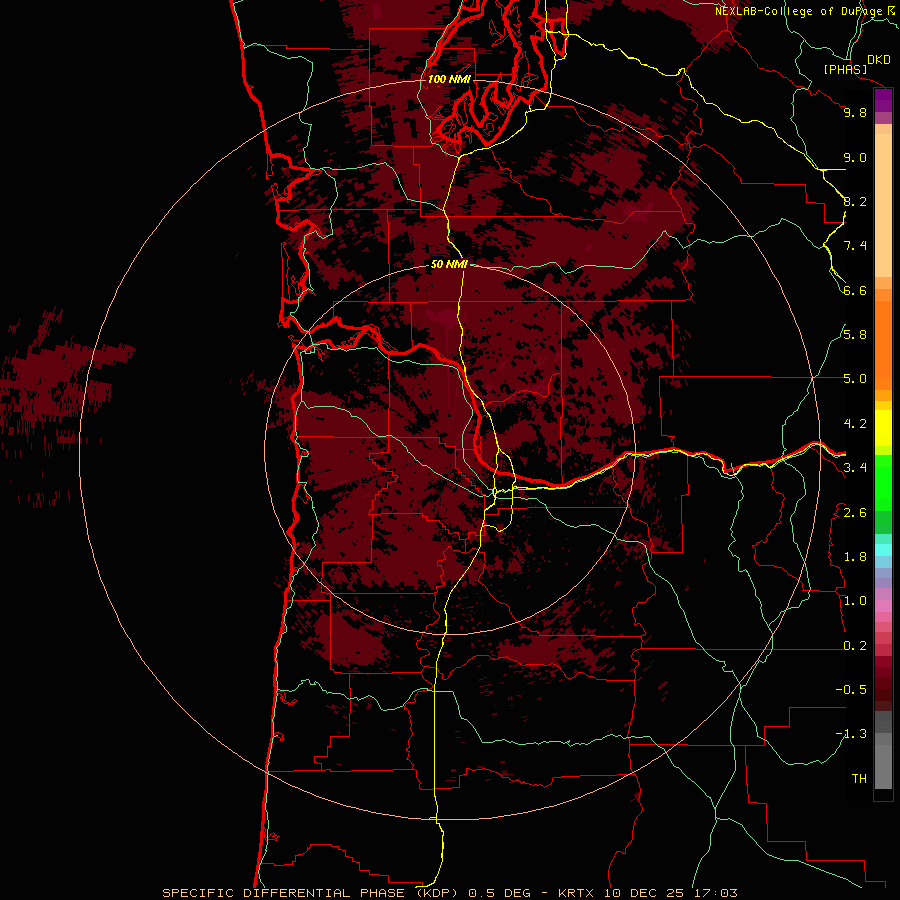Click the 50 NMI range ring label
900x900 pixels.
point(449,264)
